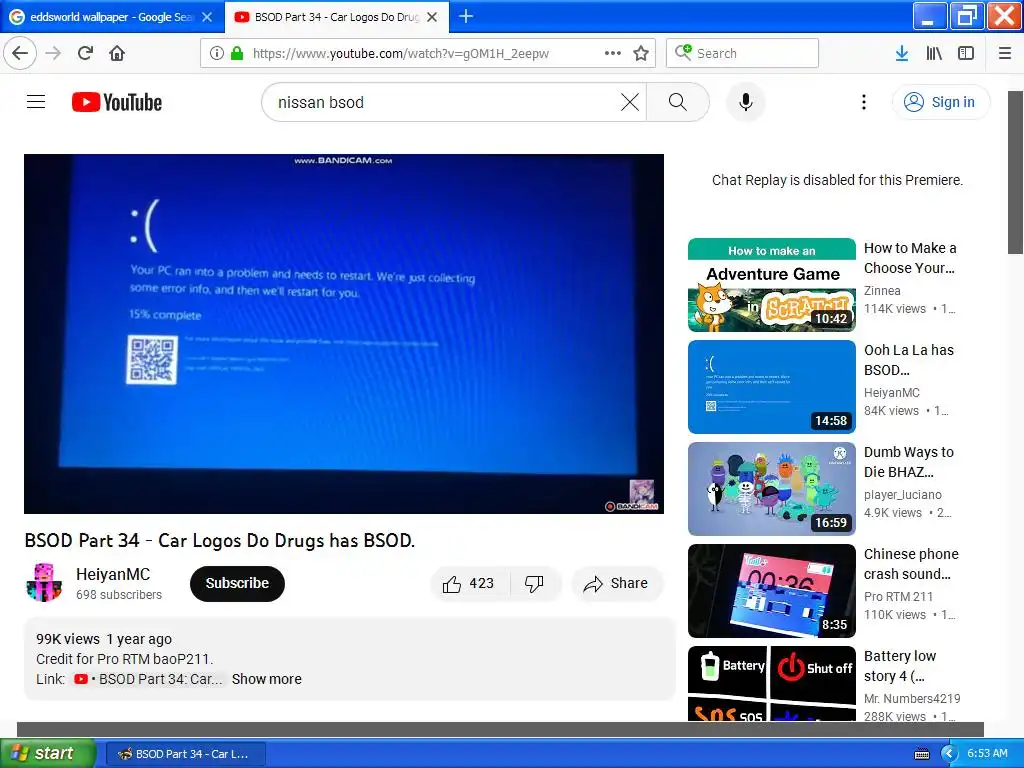Bookmark this page with the star icon
Viewport: 1024px width, 768px height.
641,53
